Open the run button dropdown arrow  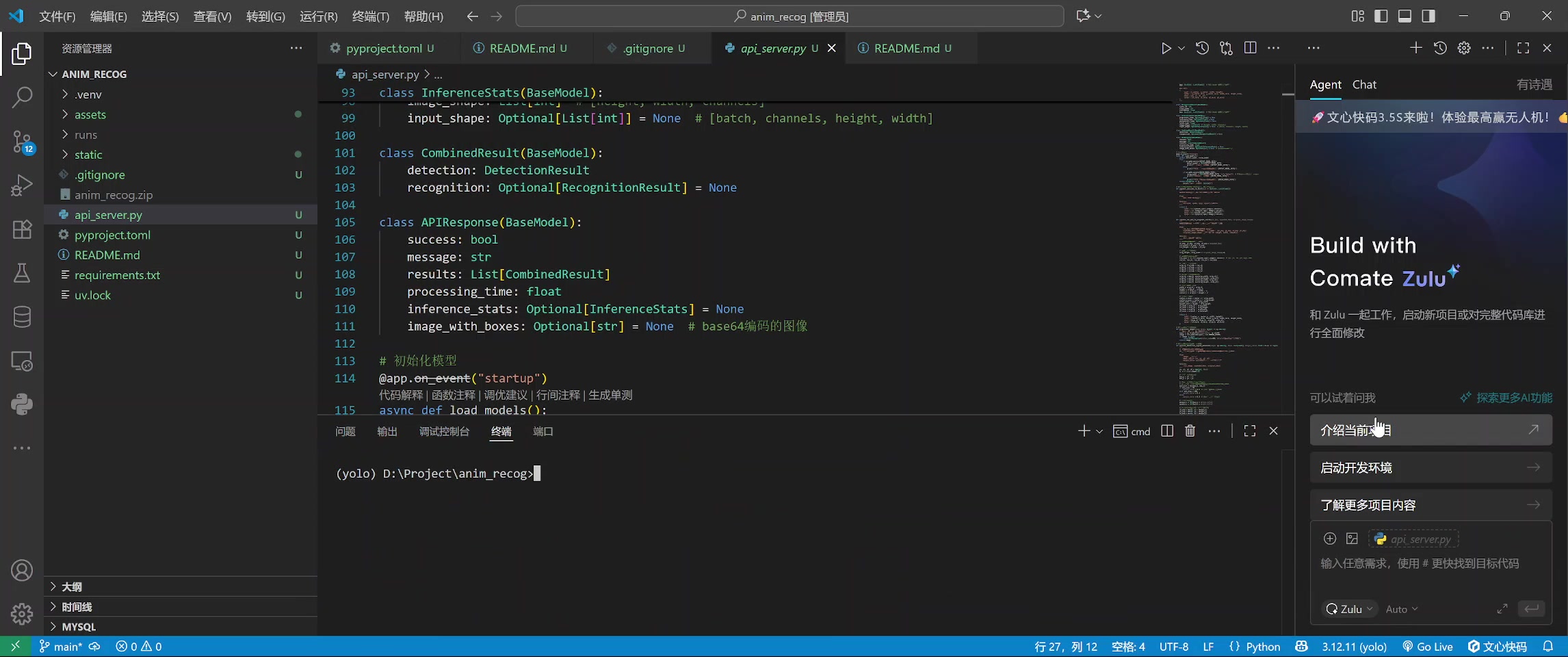1181,48
